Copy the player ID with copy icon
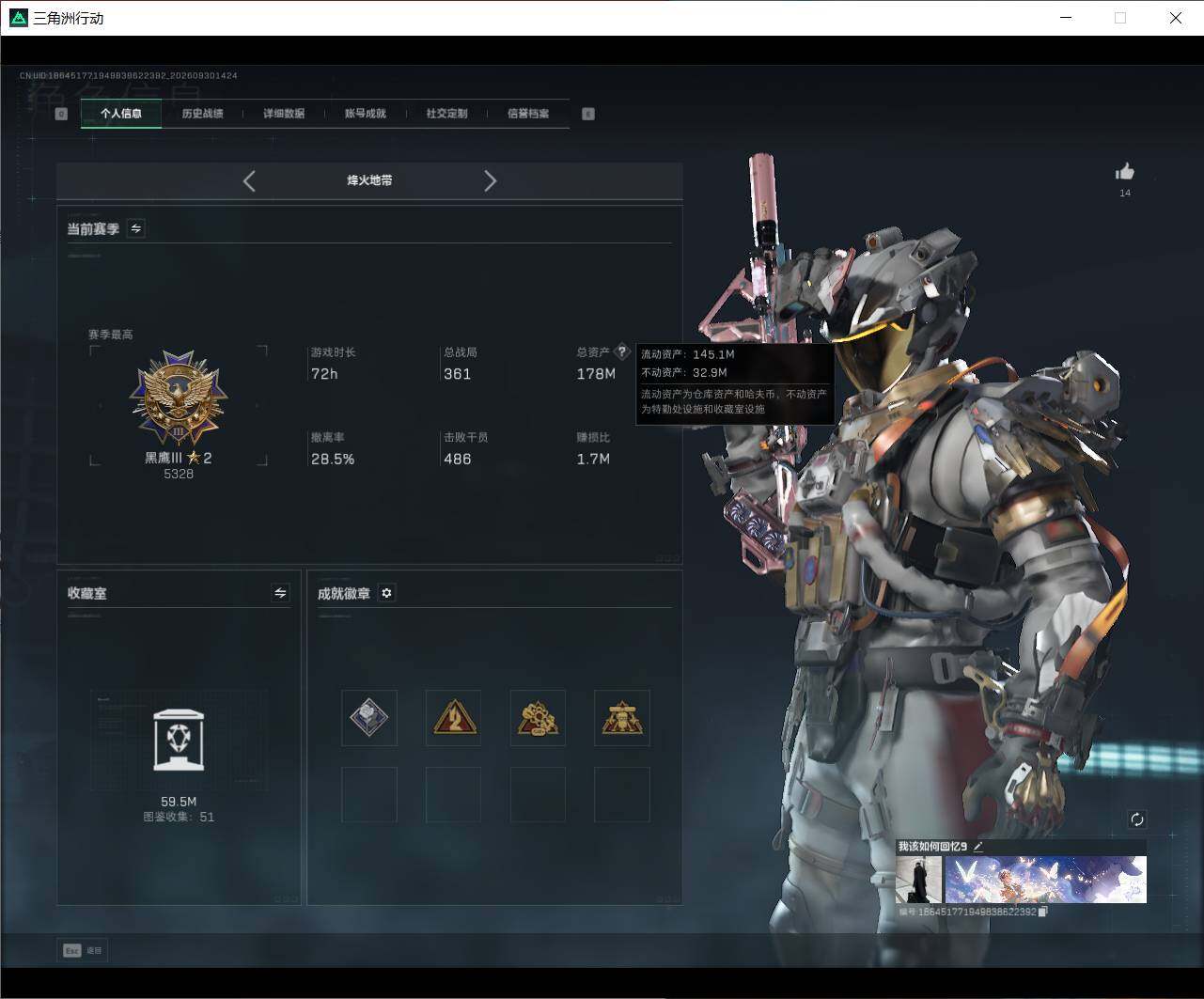The image size is (1204, 999). 1042,912
